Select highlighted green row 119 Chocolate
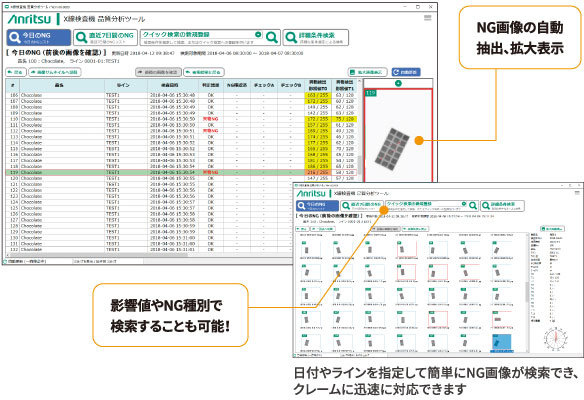 (182, 172)
